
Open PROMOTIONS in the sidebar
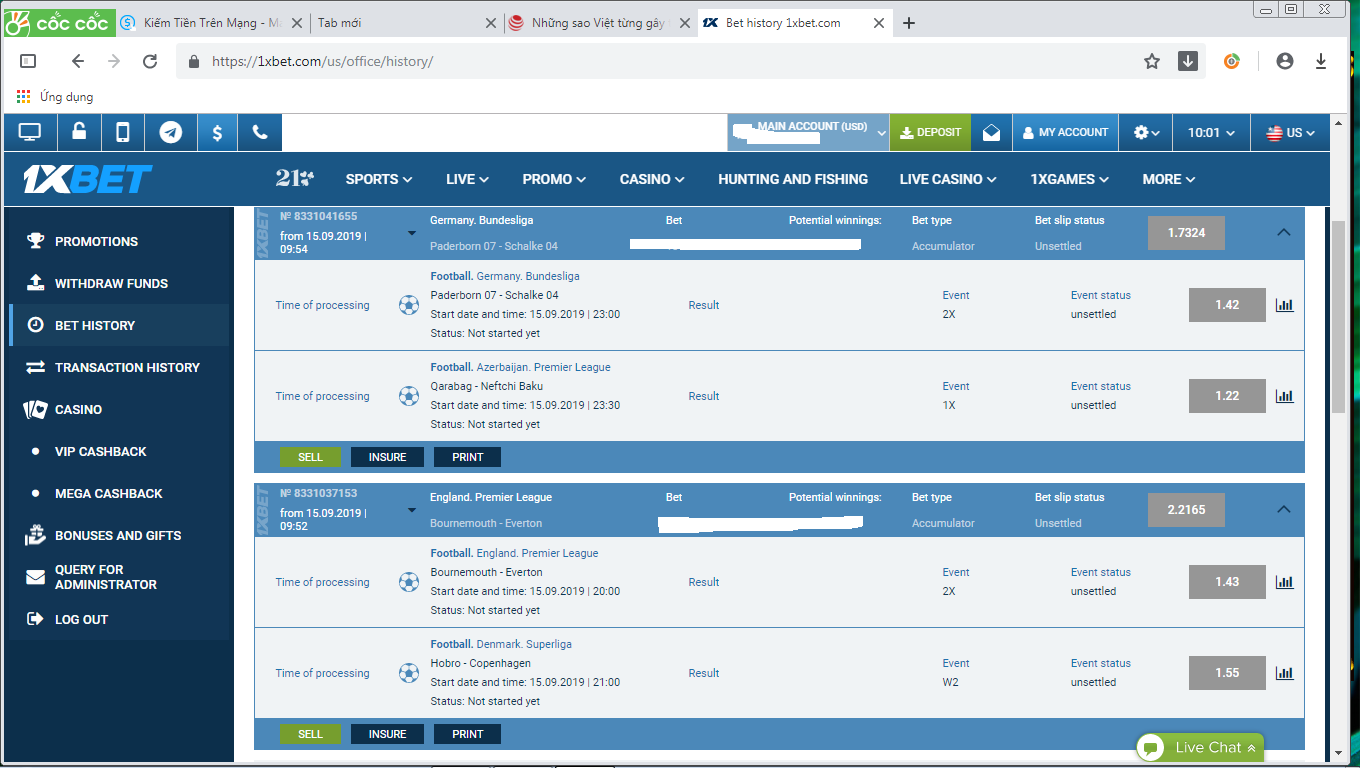point(119,241)
